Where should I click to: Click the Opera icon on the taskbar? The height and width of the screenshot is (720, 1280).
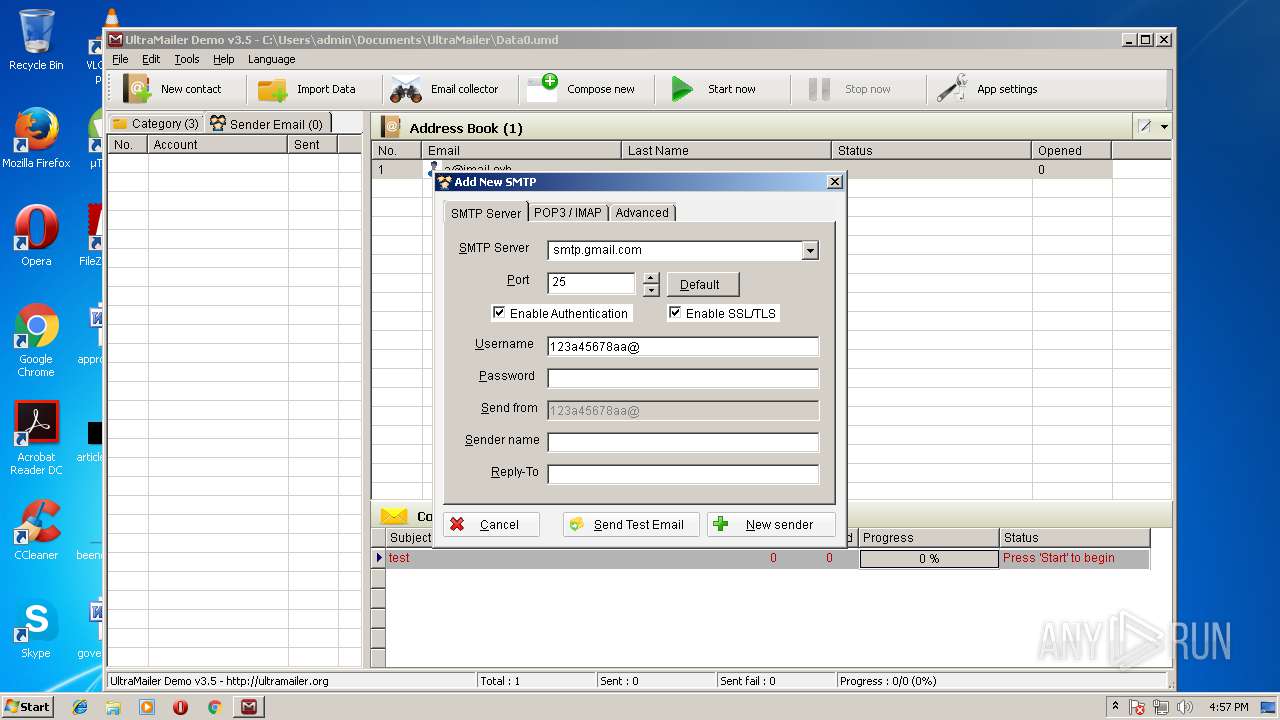180,707
